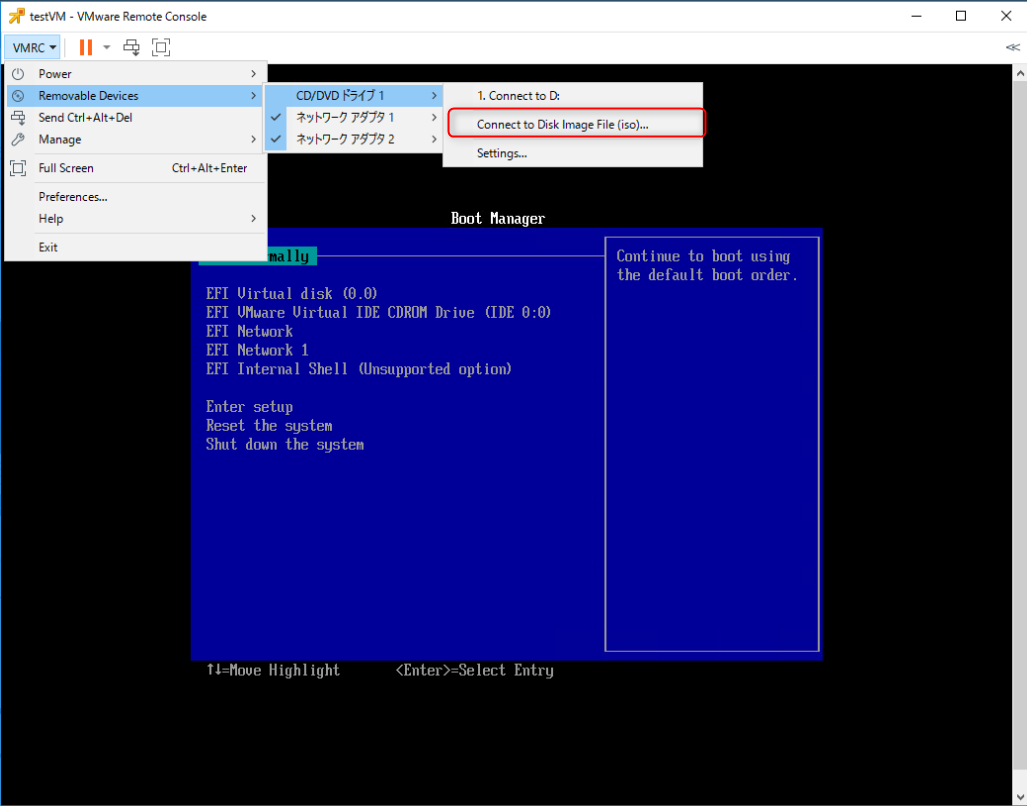Open the power options dropdown arrow
Viewport: 1027px width, 806px height.
pos(107,47)
